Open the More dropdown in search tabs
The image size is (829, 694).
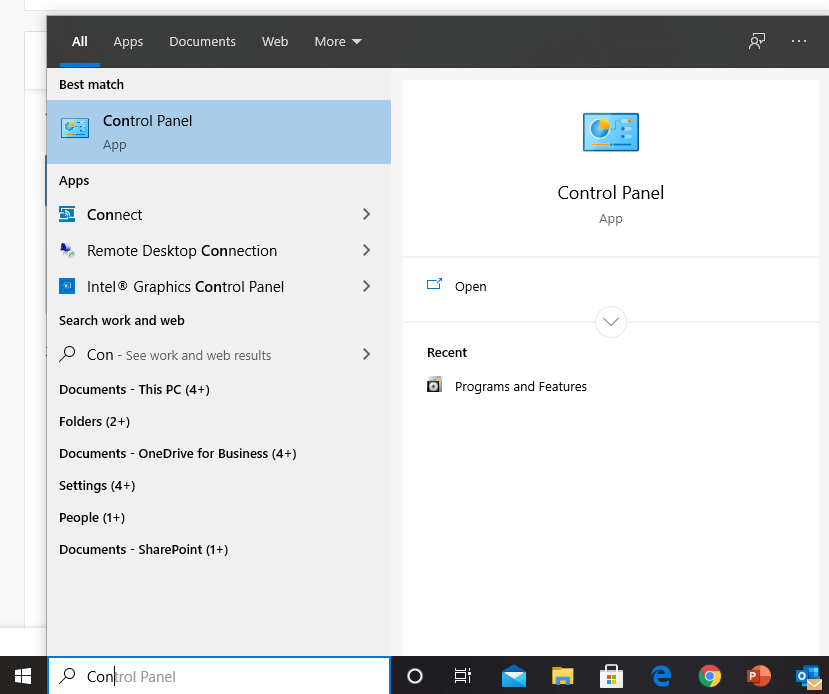(338, 41)
